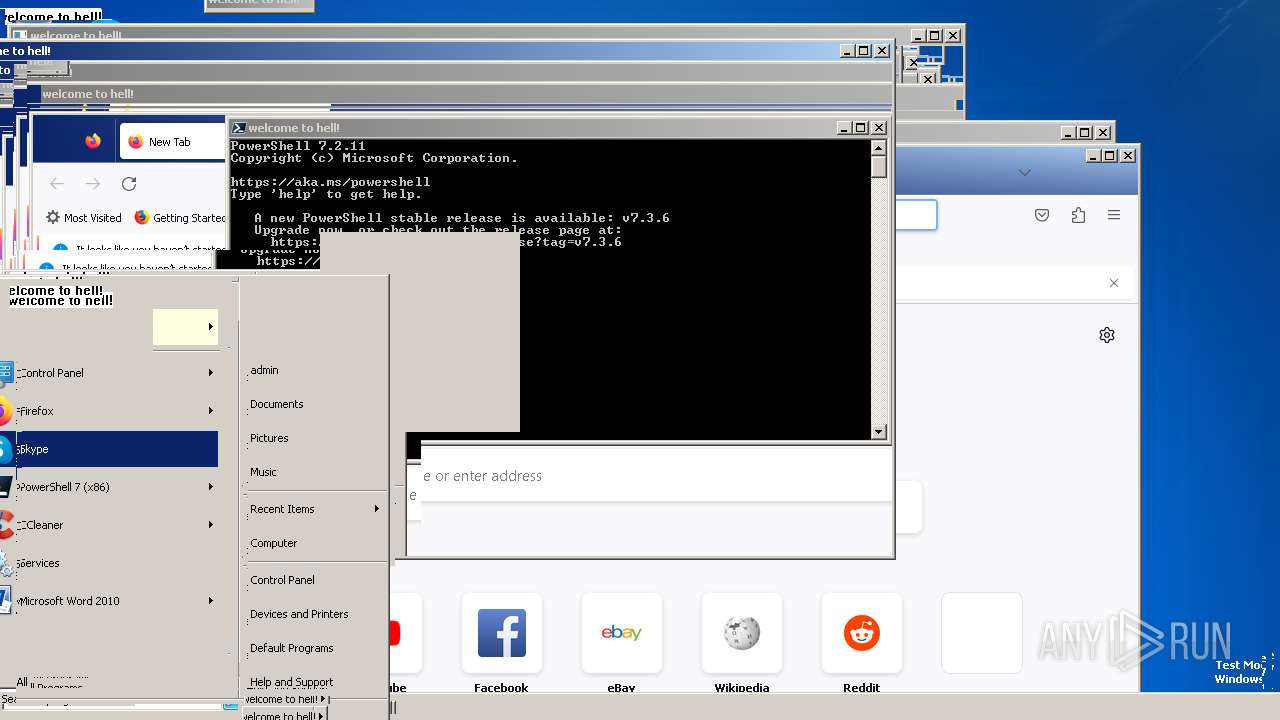Image resolution: width=1280 pixels, height=720 pixels.
Task: Click the PowerShell scrollbar thumb
Action: (x=879, y=166)
